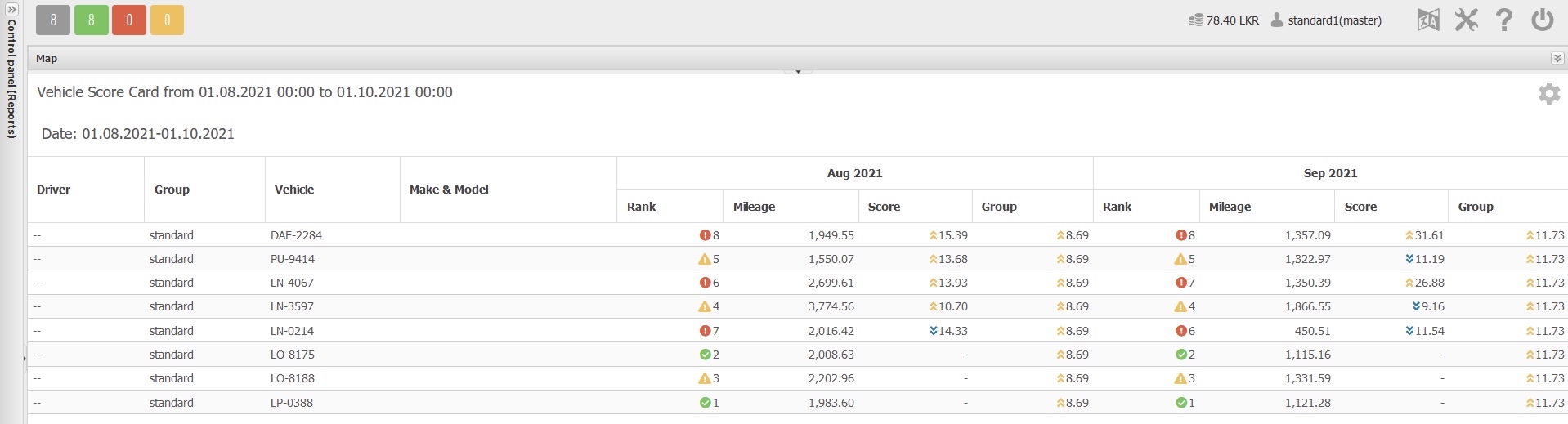Screen dimensions: 1568x424
Task: Toggle the red status counter showing 0
Action: (x=129, y=20)
